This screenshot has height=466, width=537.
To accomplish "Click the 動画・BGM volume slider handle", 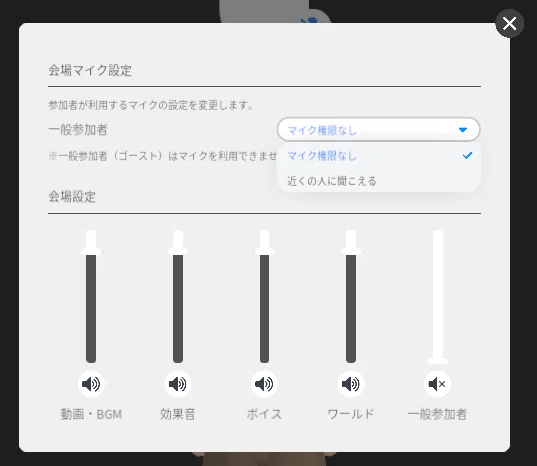I will [x=91, y=252].
